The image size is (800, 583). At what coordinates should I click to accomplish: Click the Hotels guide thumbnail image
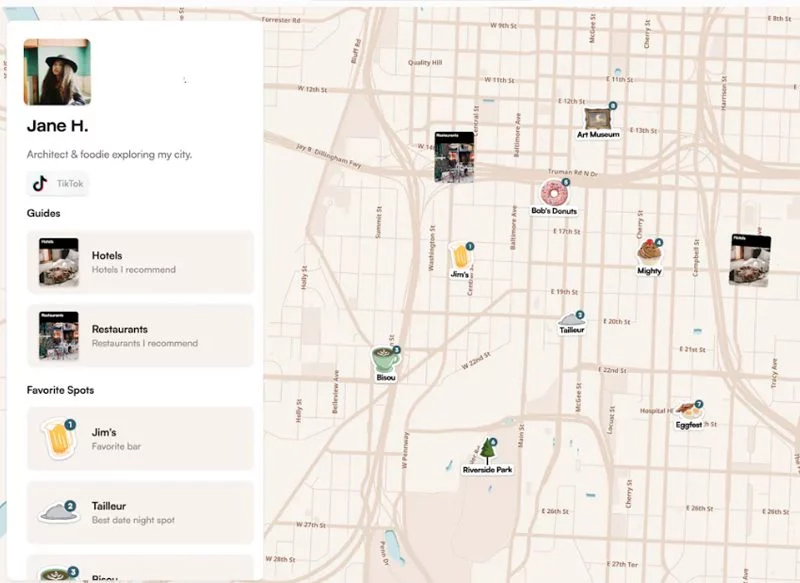tap(59, 262)
